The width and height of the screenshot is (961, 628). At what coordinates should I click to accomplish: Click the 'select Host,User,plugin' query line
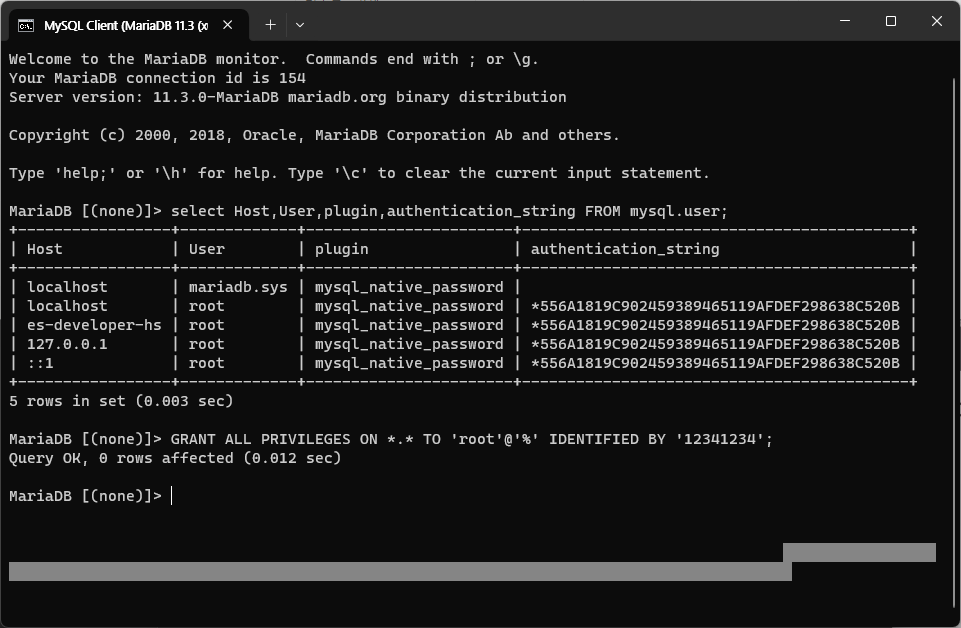pos(368,211)
